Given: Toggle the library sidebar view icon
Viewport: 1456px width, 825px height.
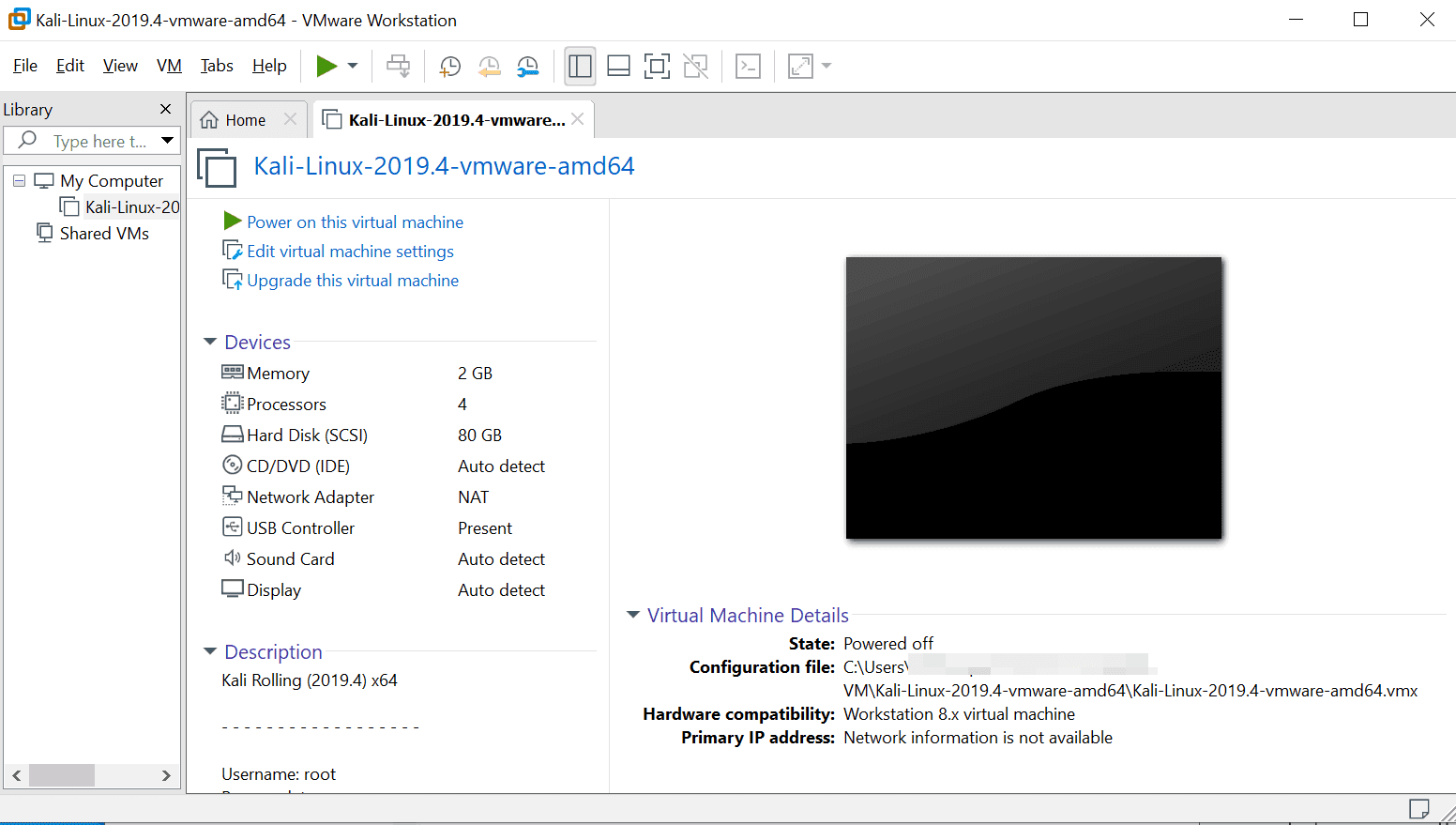Looking at the screenshot, I should (x=580, y=66).
